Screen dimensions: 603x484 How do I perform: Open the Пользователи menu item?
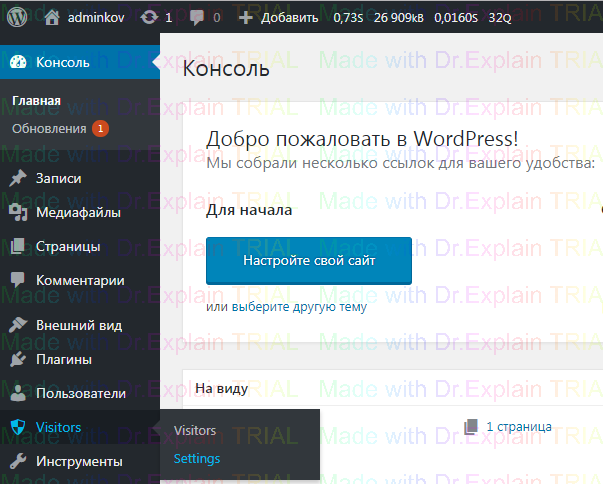point(80,393)
